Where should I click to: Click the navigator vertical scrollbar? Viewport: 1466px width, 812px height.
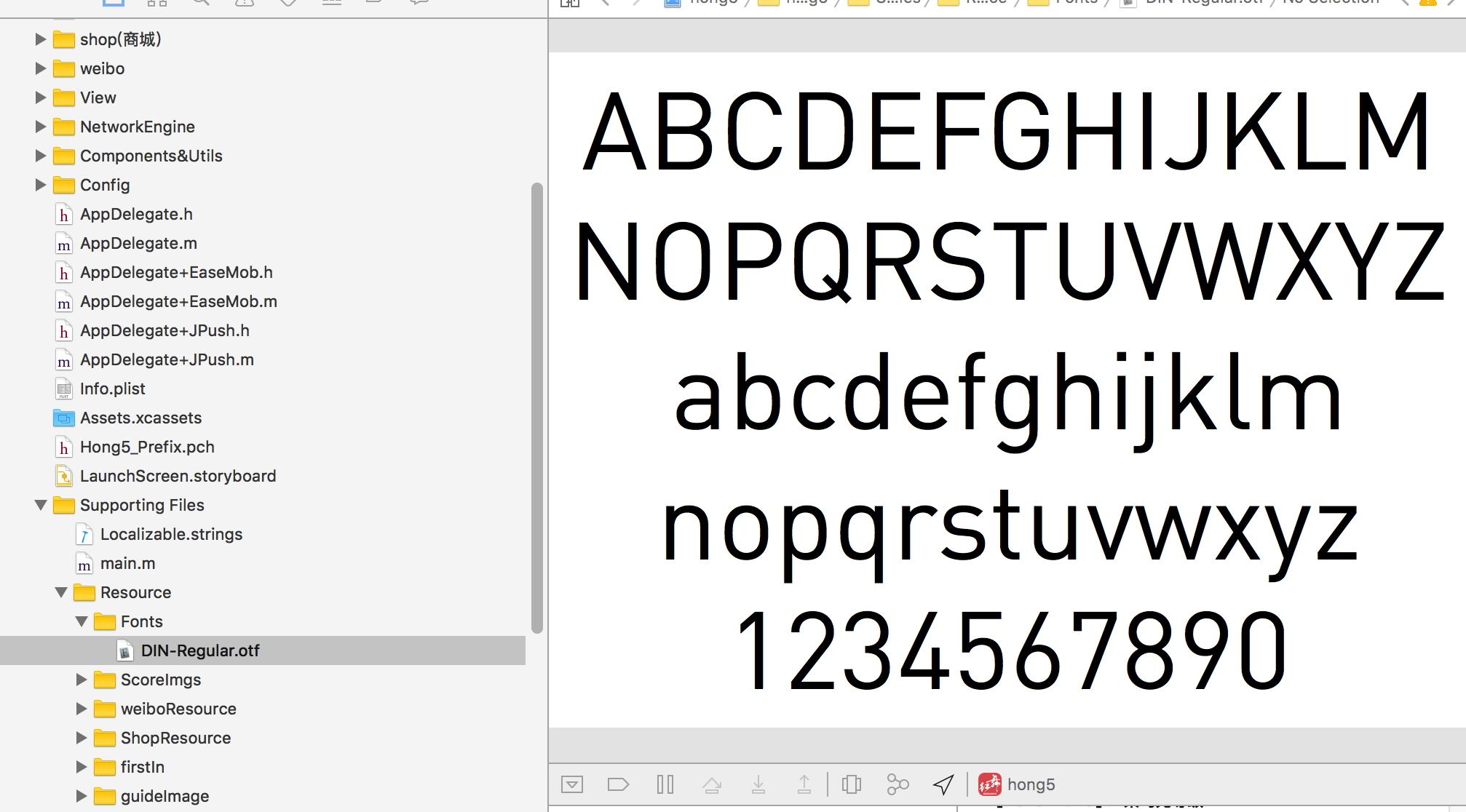click(537, 407)
